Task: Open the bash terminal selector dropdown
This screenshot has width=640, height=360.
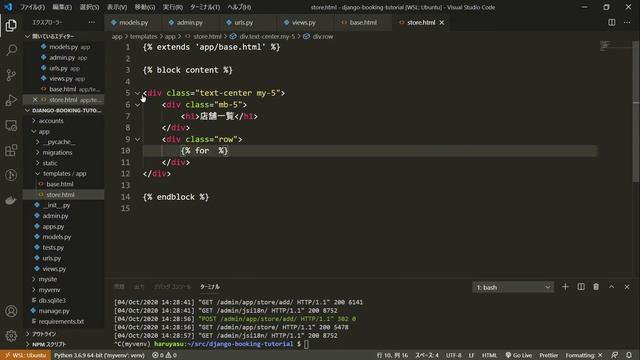Action: pyautogui.click(x=513, y=287)
